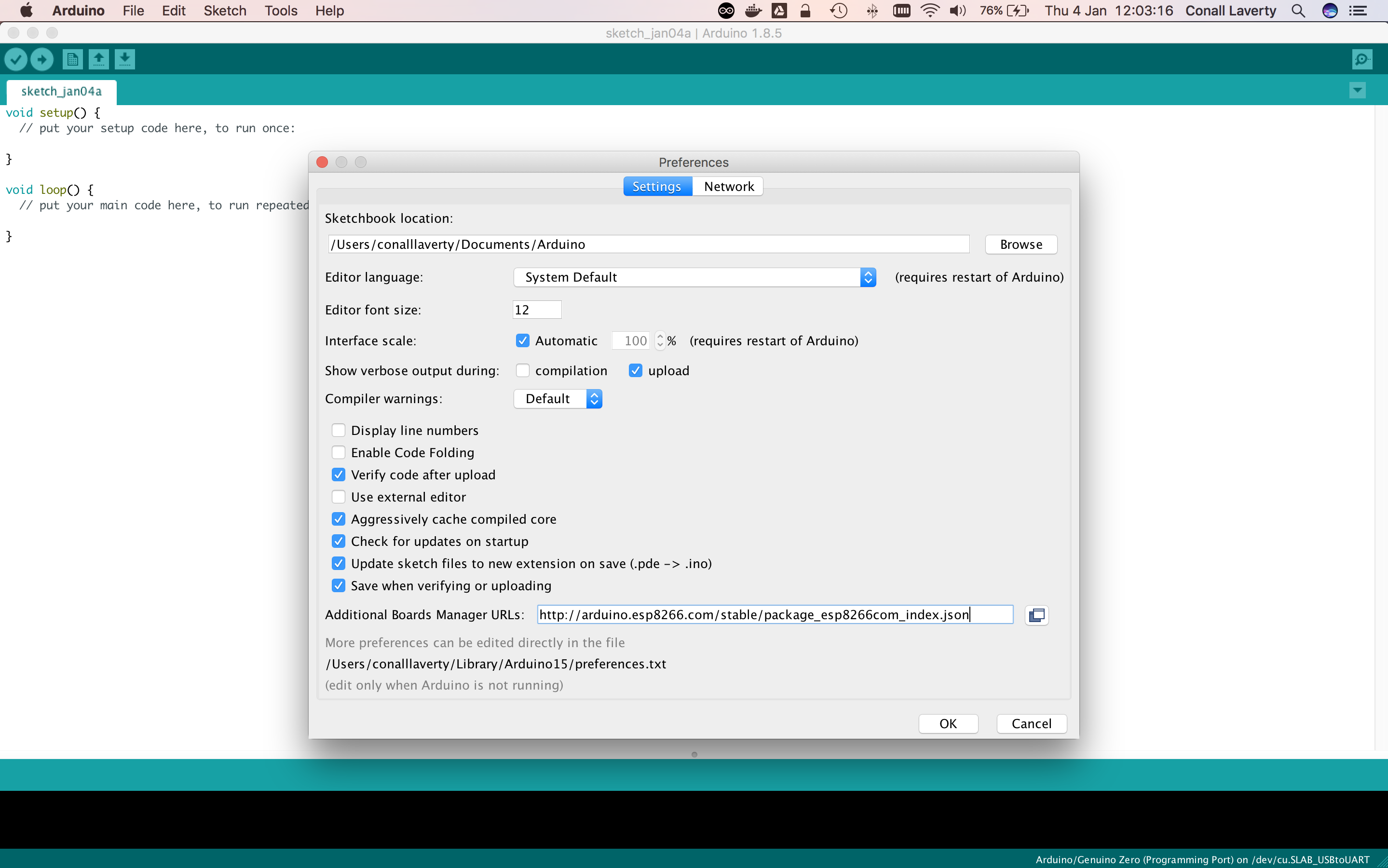Screen dimensions: 1388x868
Task: Open the Additional Boards URLs editor window icon
Action: [x=1037, y=615]
